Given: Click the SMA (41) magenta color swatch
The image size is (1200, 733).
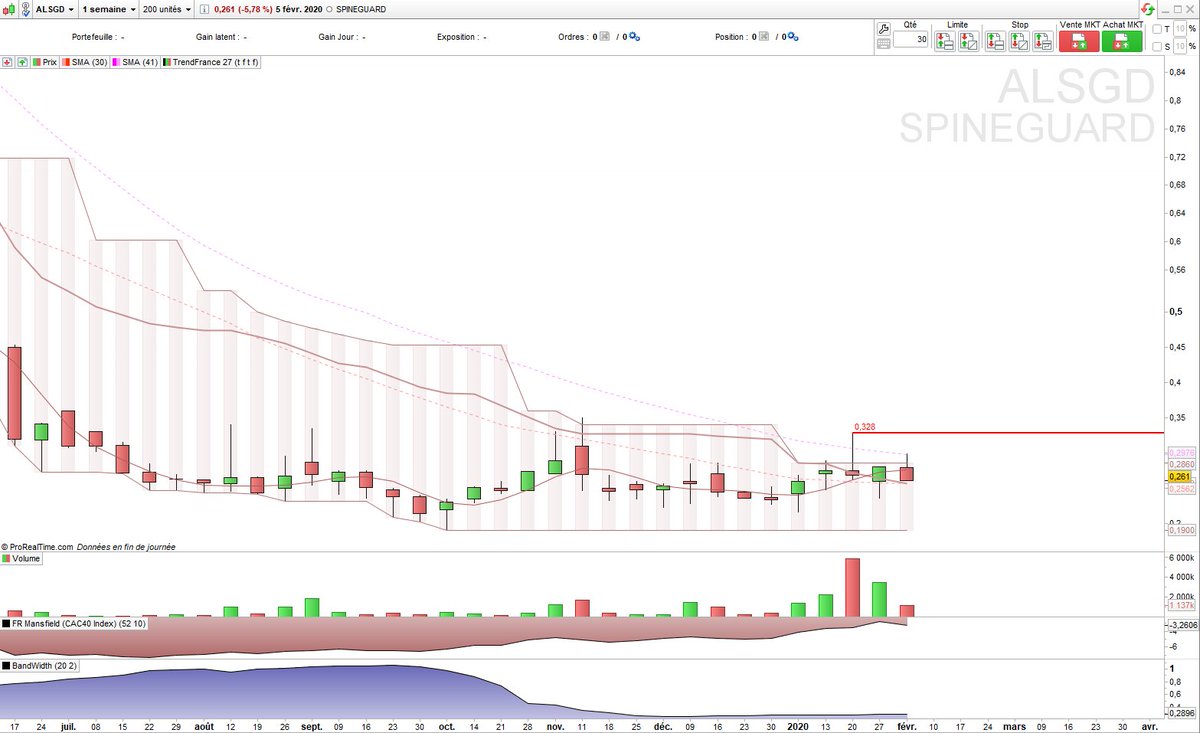Looking at the screenshot, I should pos(116,62).
